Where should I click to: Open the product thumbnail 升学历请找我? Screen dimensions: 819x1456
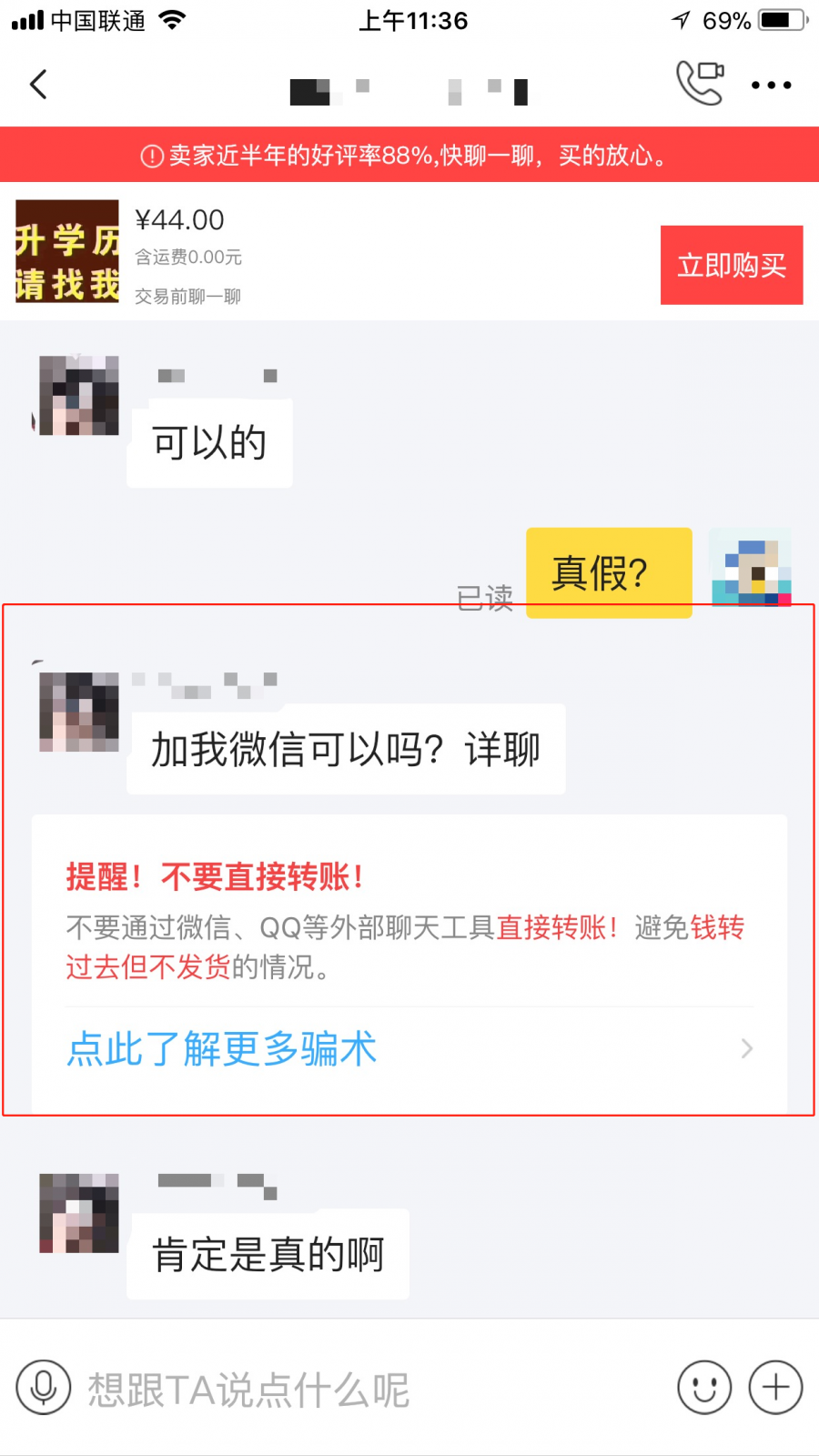click(67, 251)
